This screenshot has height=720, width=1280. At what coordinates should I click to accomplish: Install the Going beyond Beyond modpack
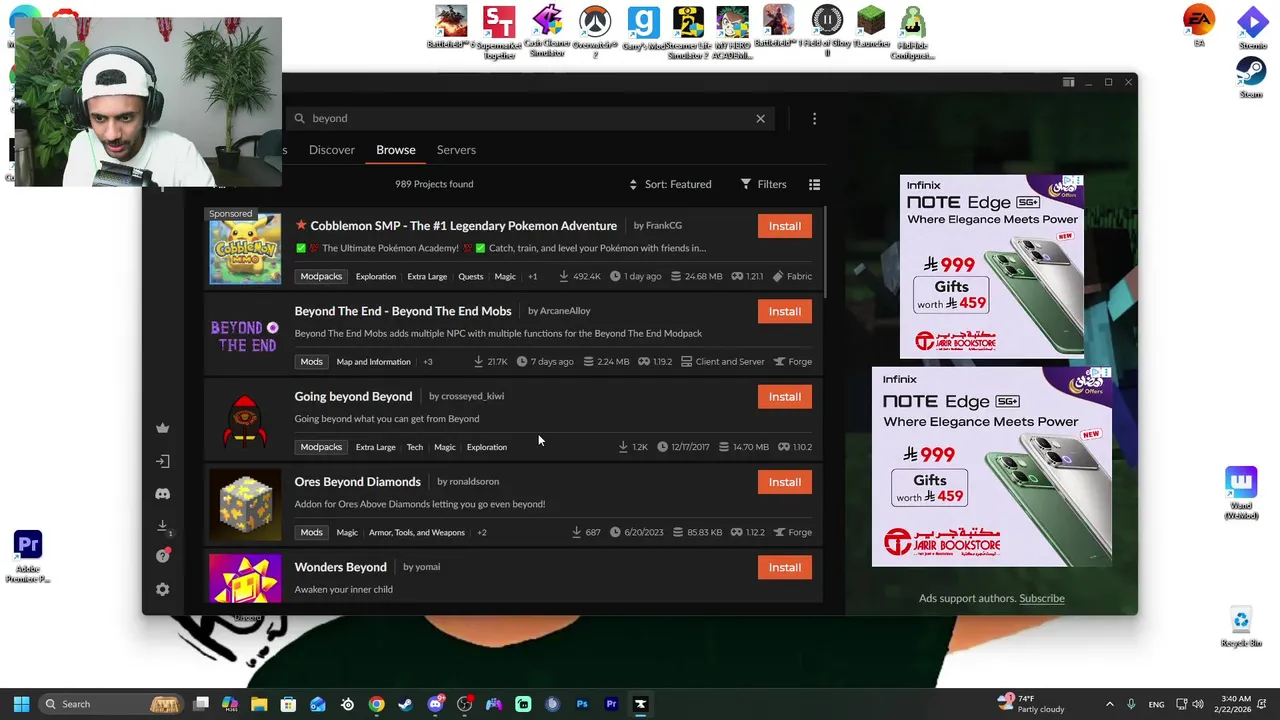point(785,397)
